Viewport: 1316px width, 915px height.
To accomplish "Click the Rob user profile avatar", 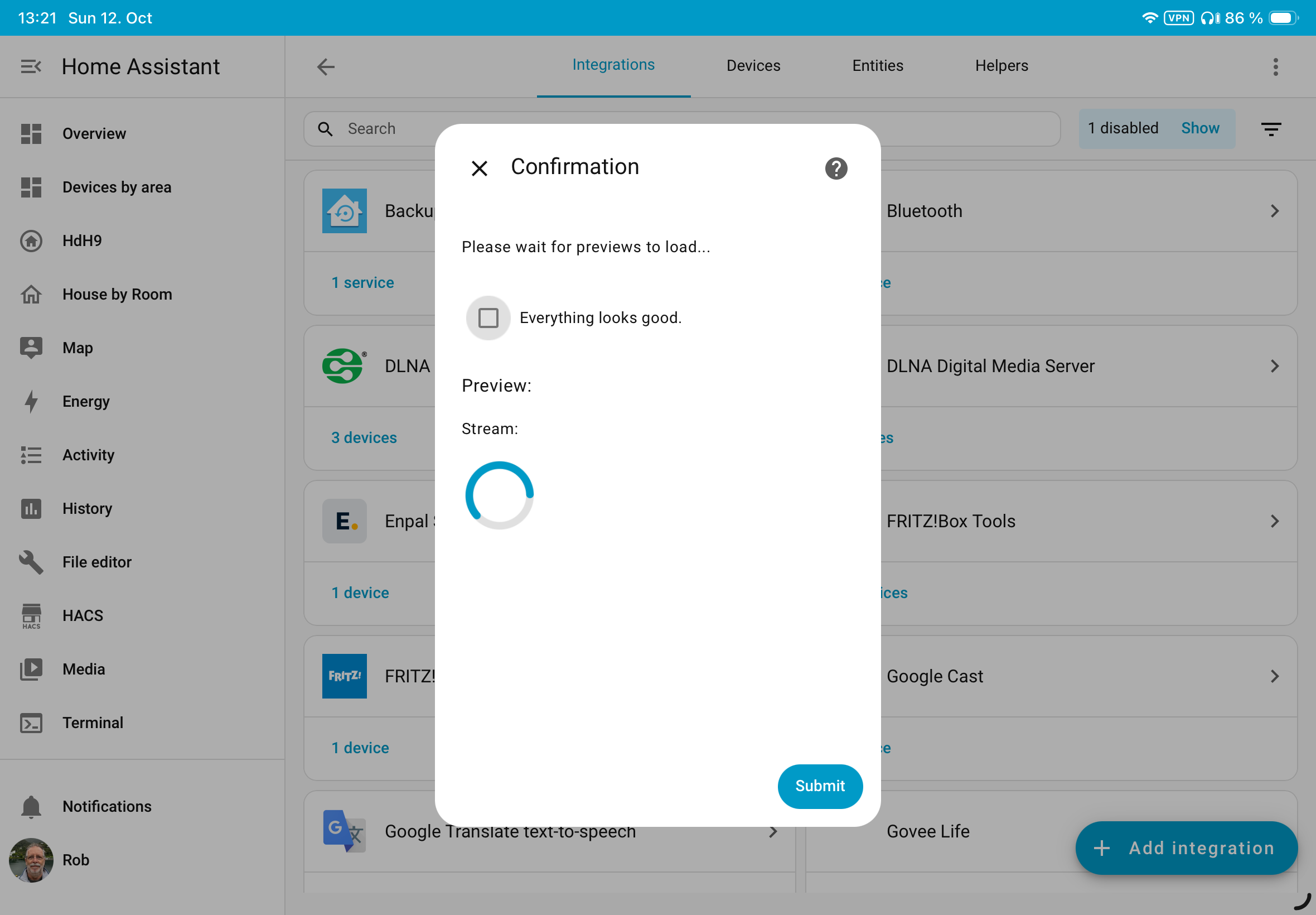I will click(31, 859).
